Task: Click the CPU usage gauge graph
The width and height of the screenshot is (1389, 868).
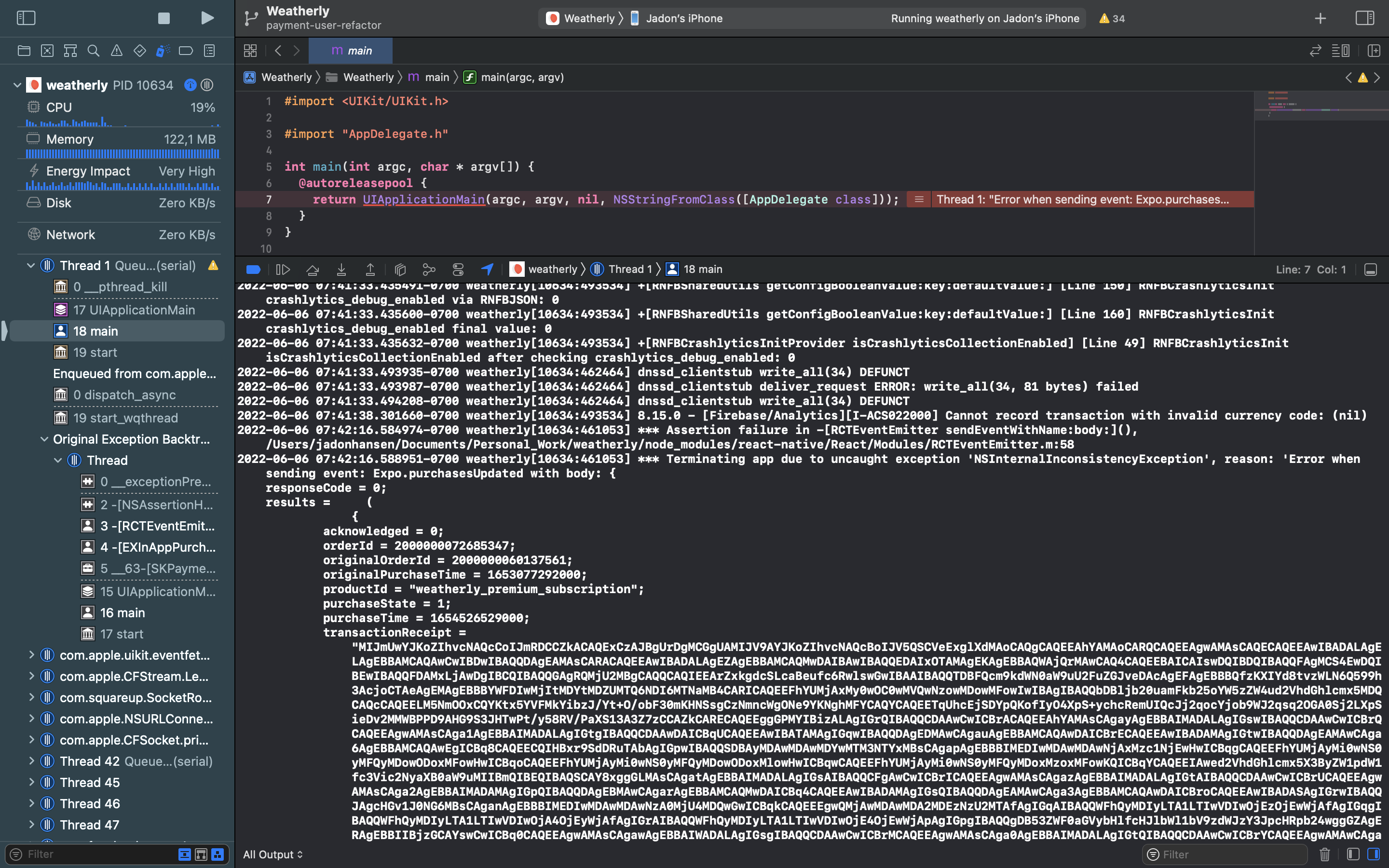Action: 121,122
